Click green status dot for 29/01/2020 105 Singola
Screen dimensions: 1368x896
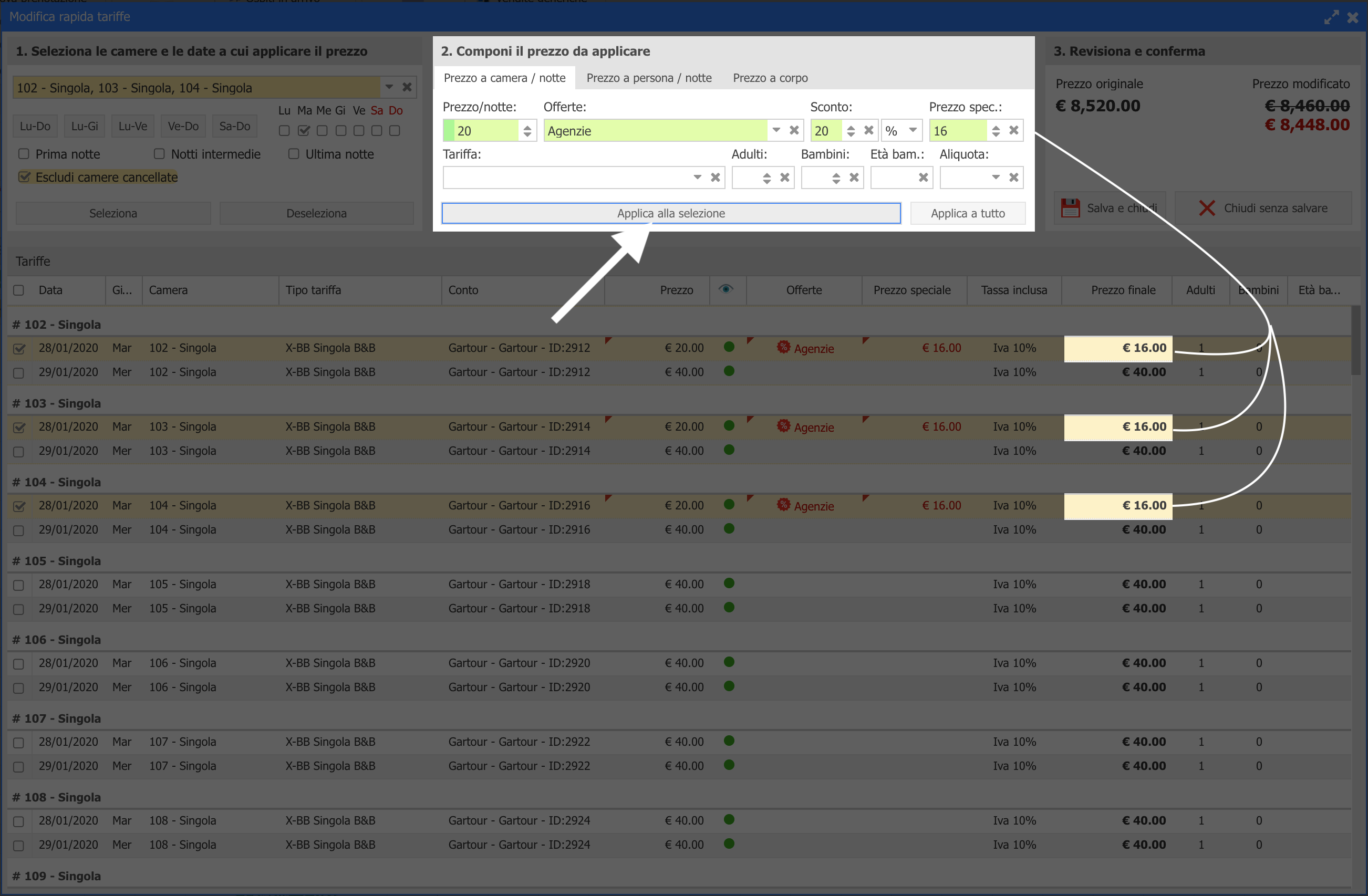pos(729,607)
